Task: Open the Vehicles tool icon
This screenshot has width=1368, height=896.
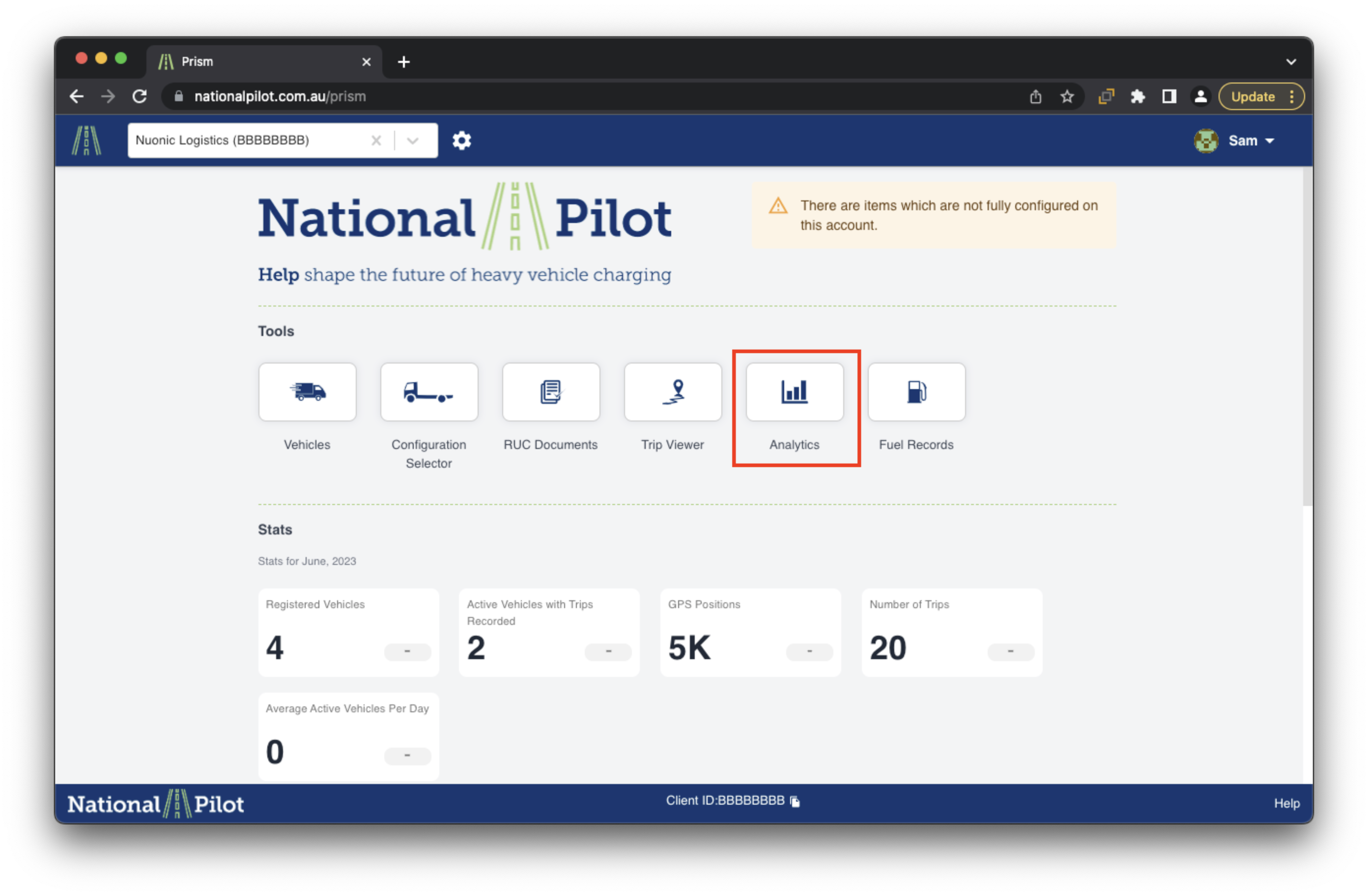Action: [307, 392]
